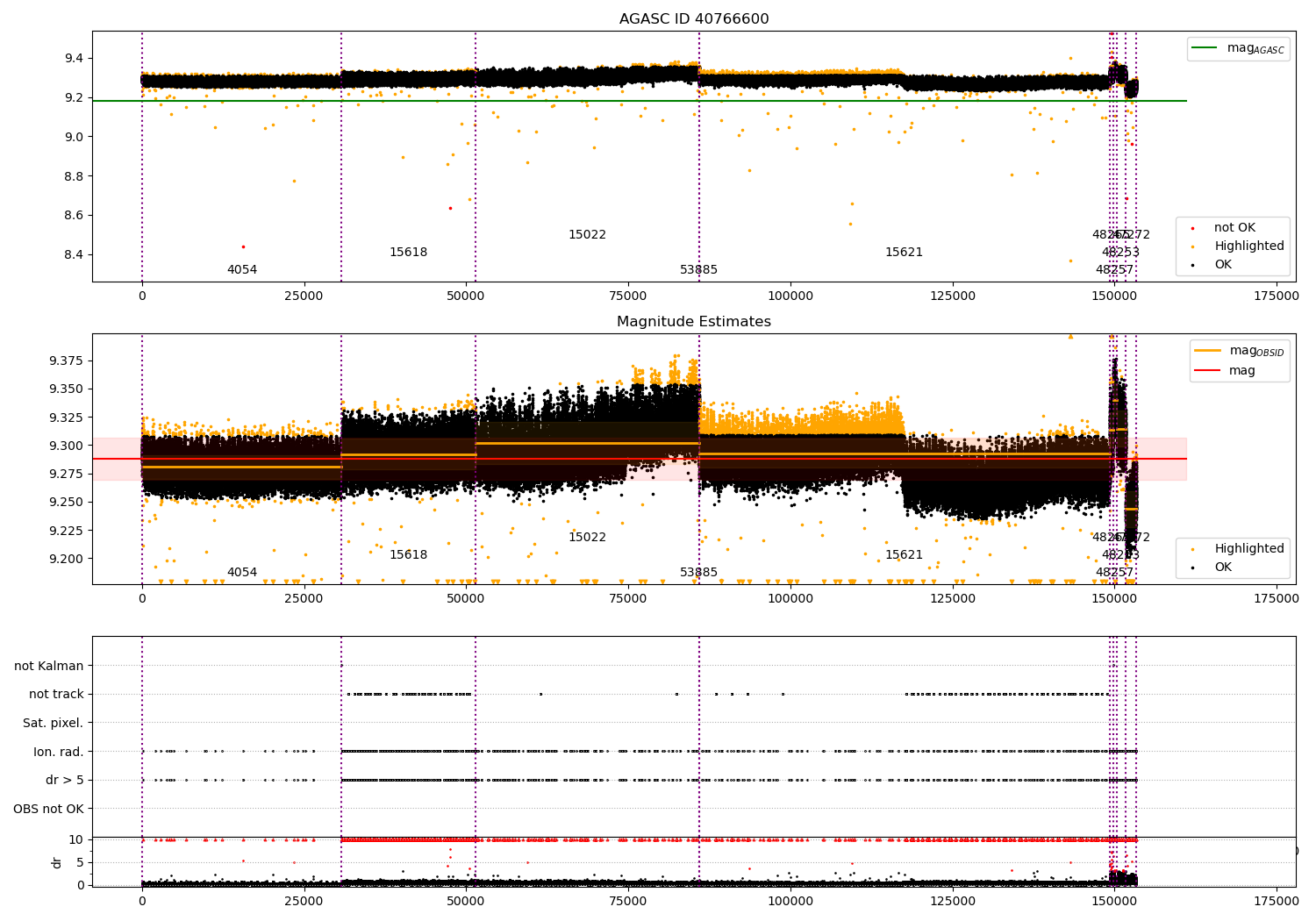
Task: Click the "9.225" y-axis tick label
Action: [x=67, y=531]
